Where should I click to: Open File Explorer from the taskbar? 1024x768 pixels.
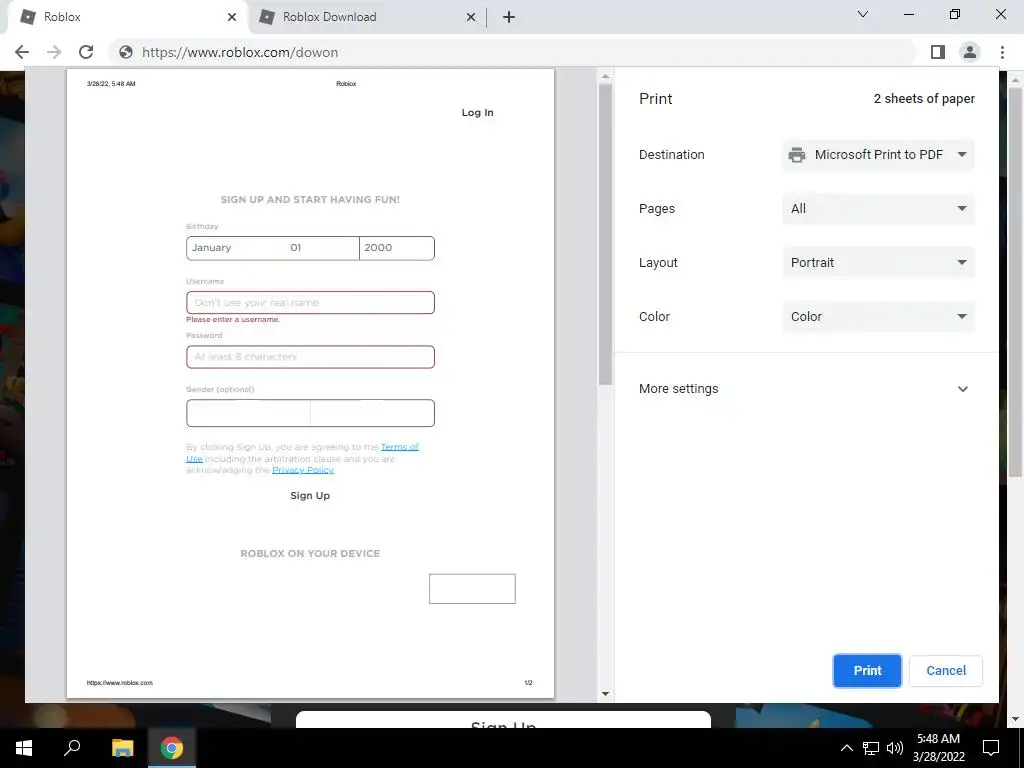pos(122,748)
